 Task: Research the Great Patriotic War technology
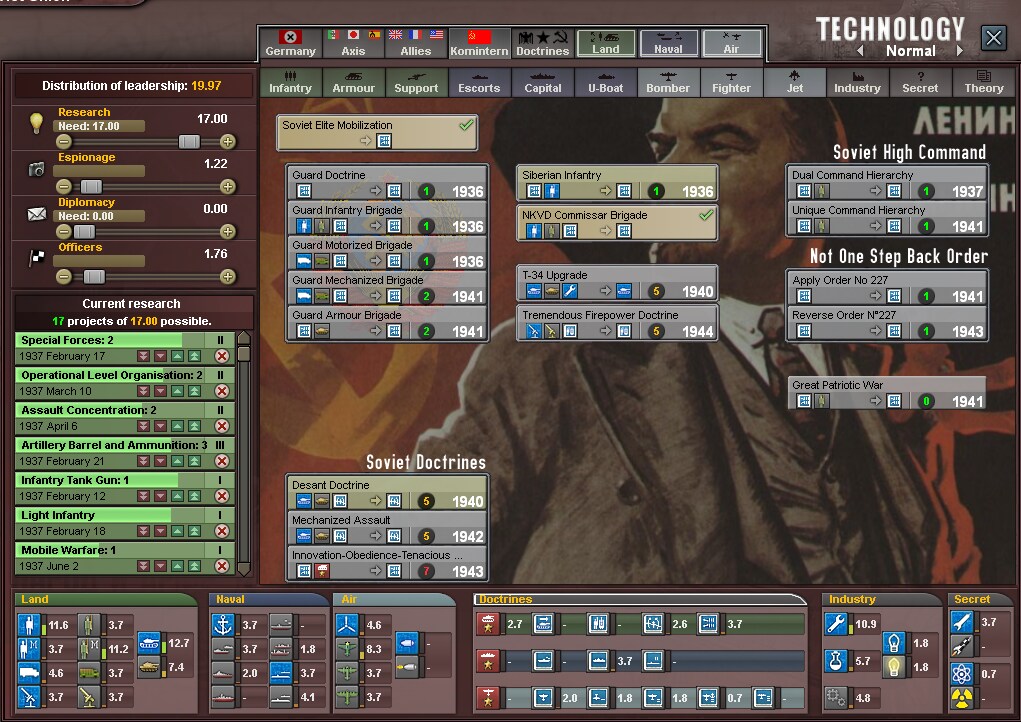[x=887, y=393]
